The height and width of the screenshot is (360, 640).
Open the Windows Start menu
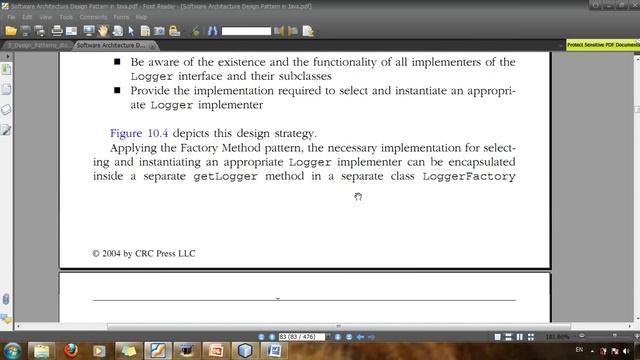(x=12, y=351)
